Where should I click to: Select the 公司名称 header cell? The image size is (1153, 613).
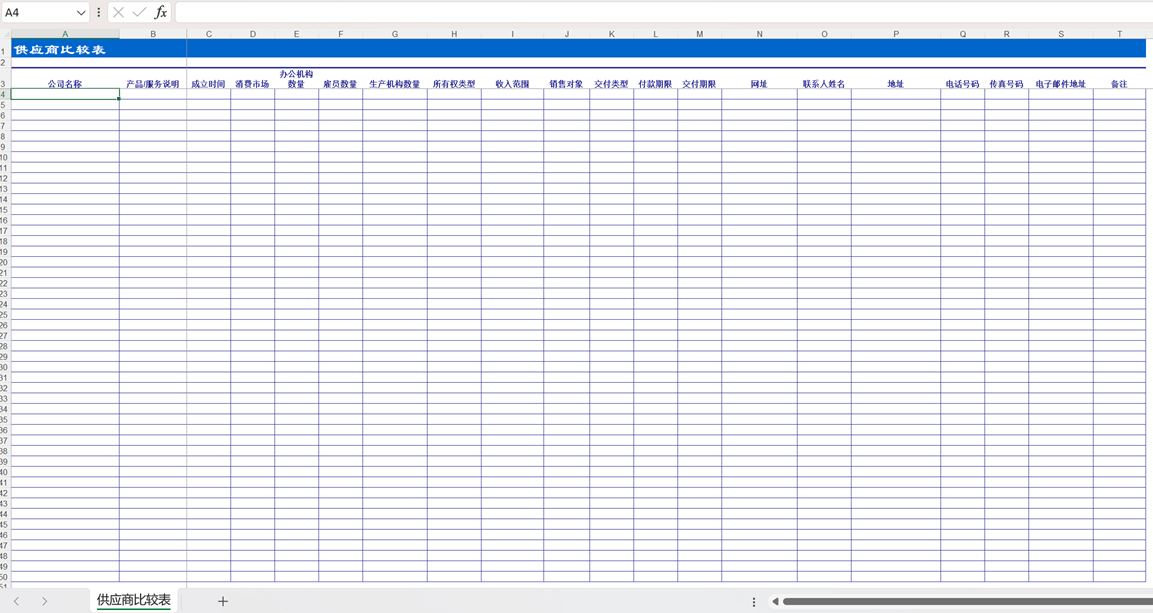(x=65, y=84)
